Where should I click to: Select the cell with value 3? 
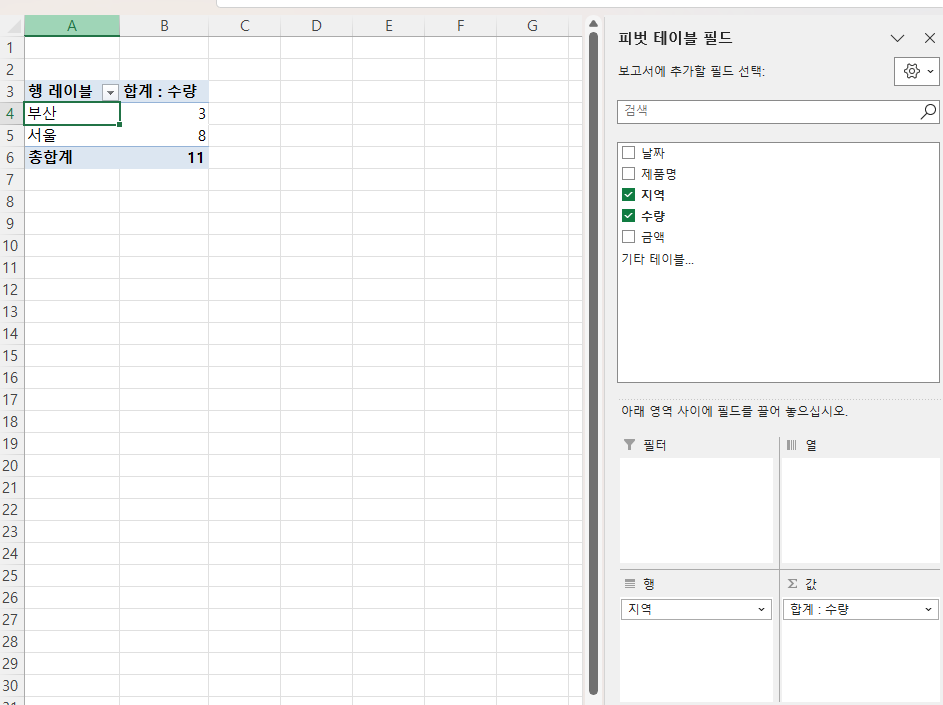(164, 114)
